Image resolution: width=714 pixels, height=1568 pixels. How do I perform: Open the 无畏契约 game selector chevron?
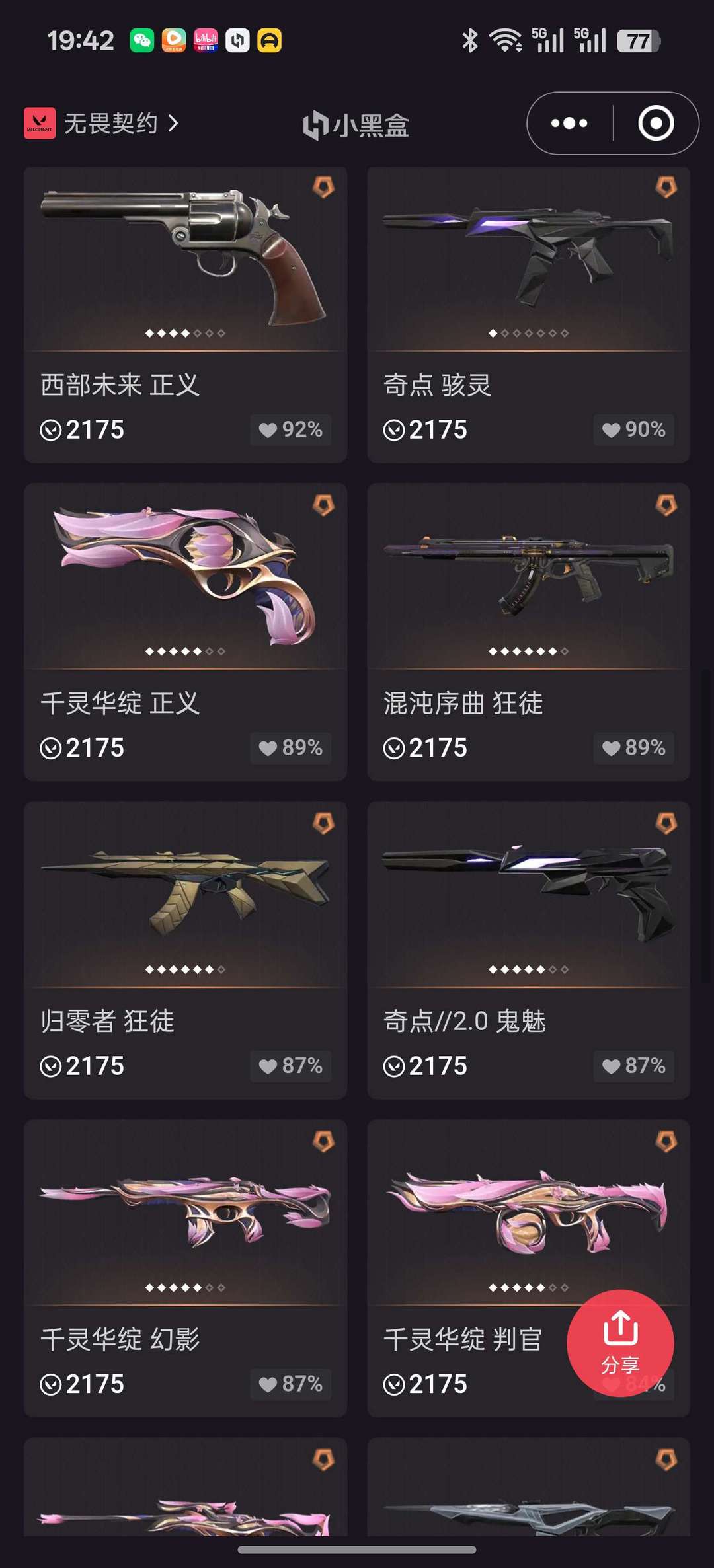[173, 123]
